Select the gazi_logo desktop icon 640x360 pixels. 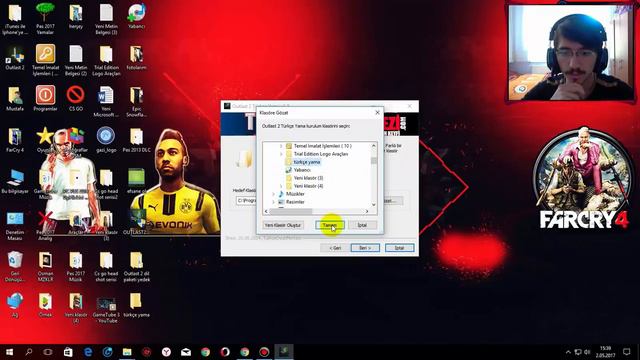click(106, 140)
